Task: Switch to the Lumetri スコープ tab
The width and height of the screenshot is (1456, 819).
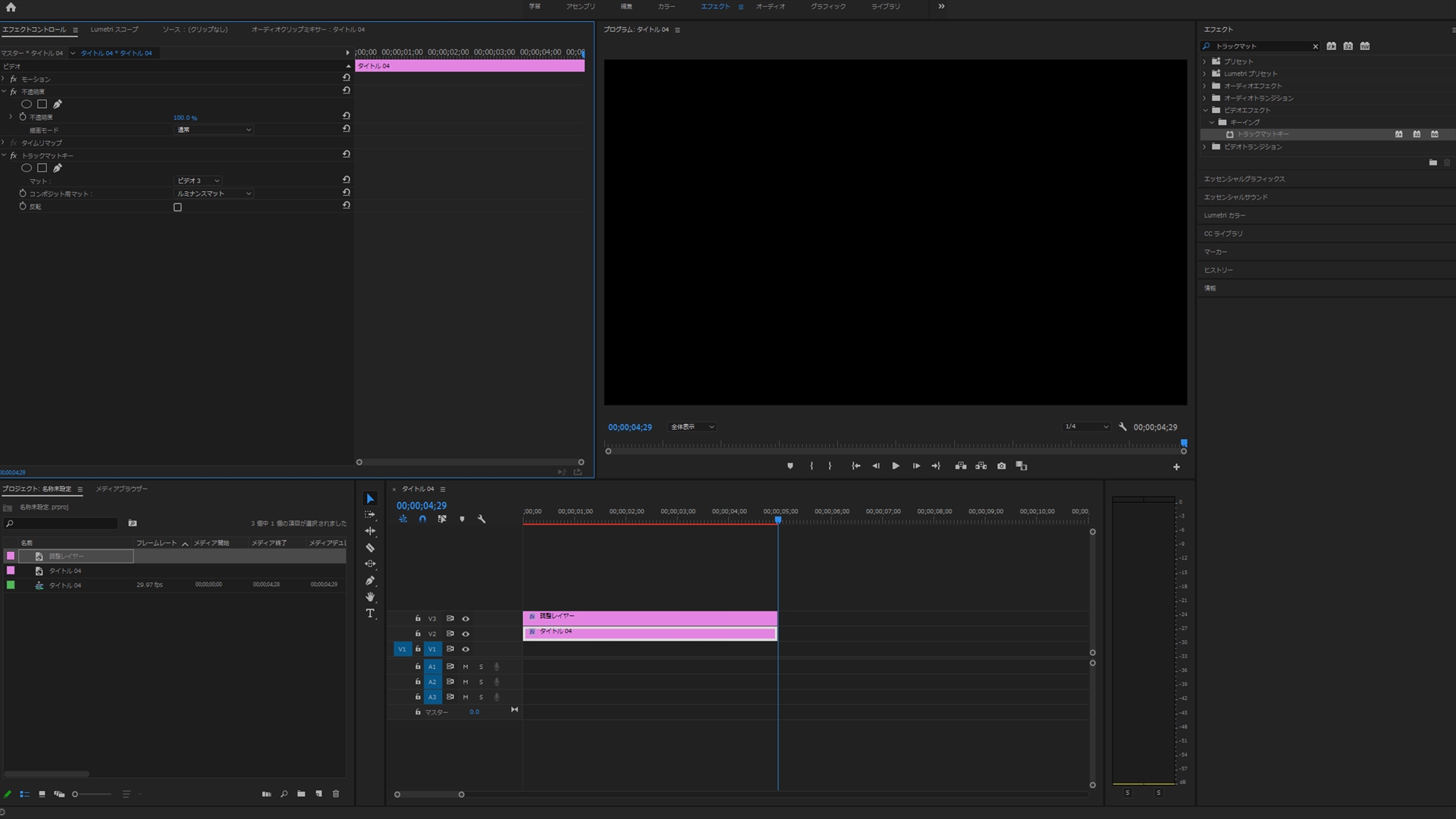Action: point(115,30)
